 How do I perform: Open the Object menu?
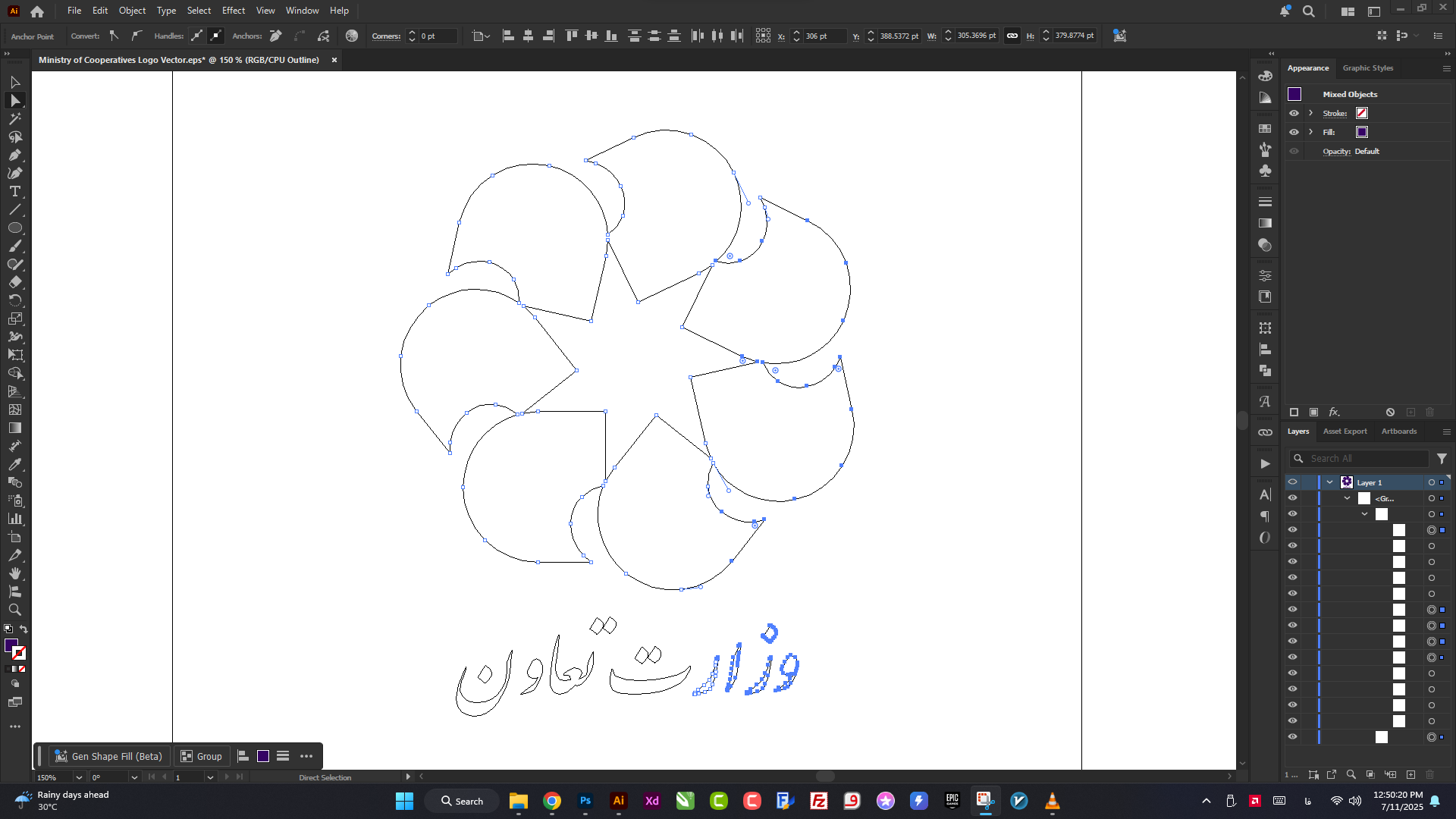[132, 11]
